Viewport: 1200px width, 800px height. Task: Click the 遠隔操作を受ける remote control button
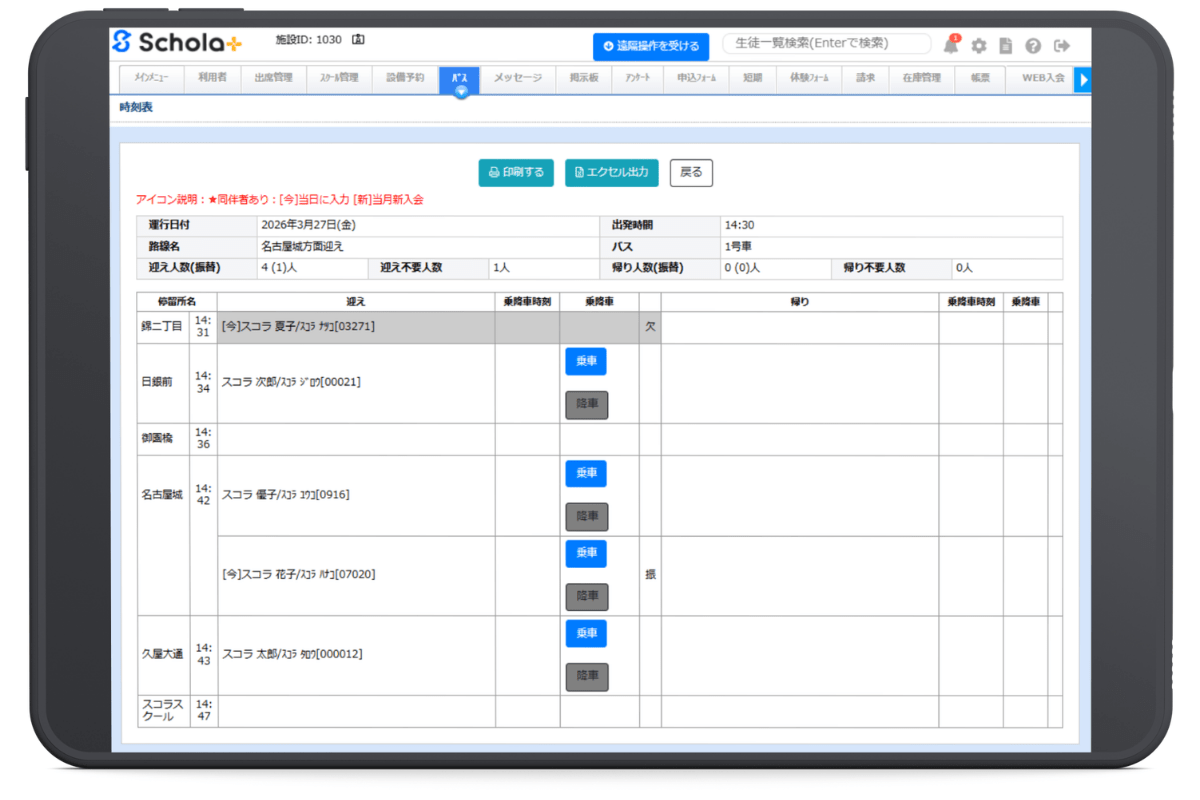pyautogui.click(x=651, y=46)
